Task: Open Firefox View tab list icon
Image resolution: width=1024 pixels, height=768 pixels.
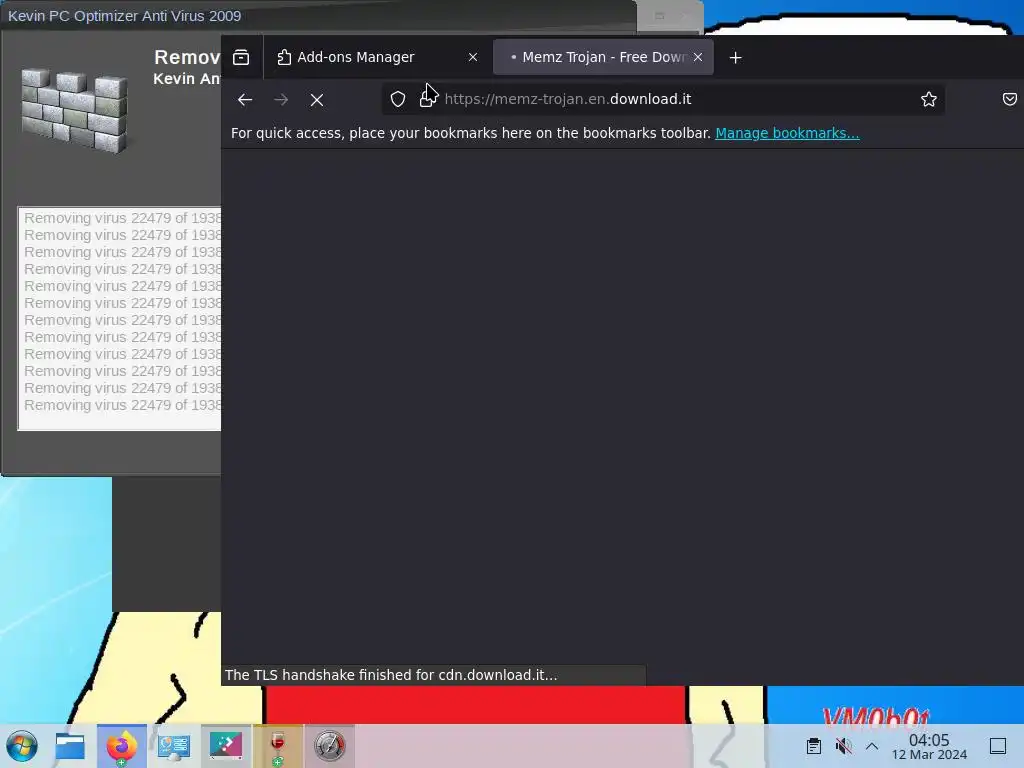Action: (x=241, y=57)
